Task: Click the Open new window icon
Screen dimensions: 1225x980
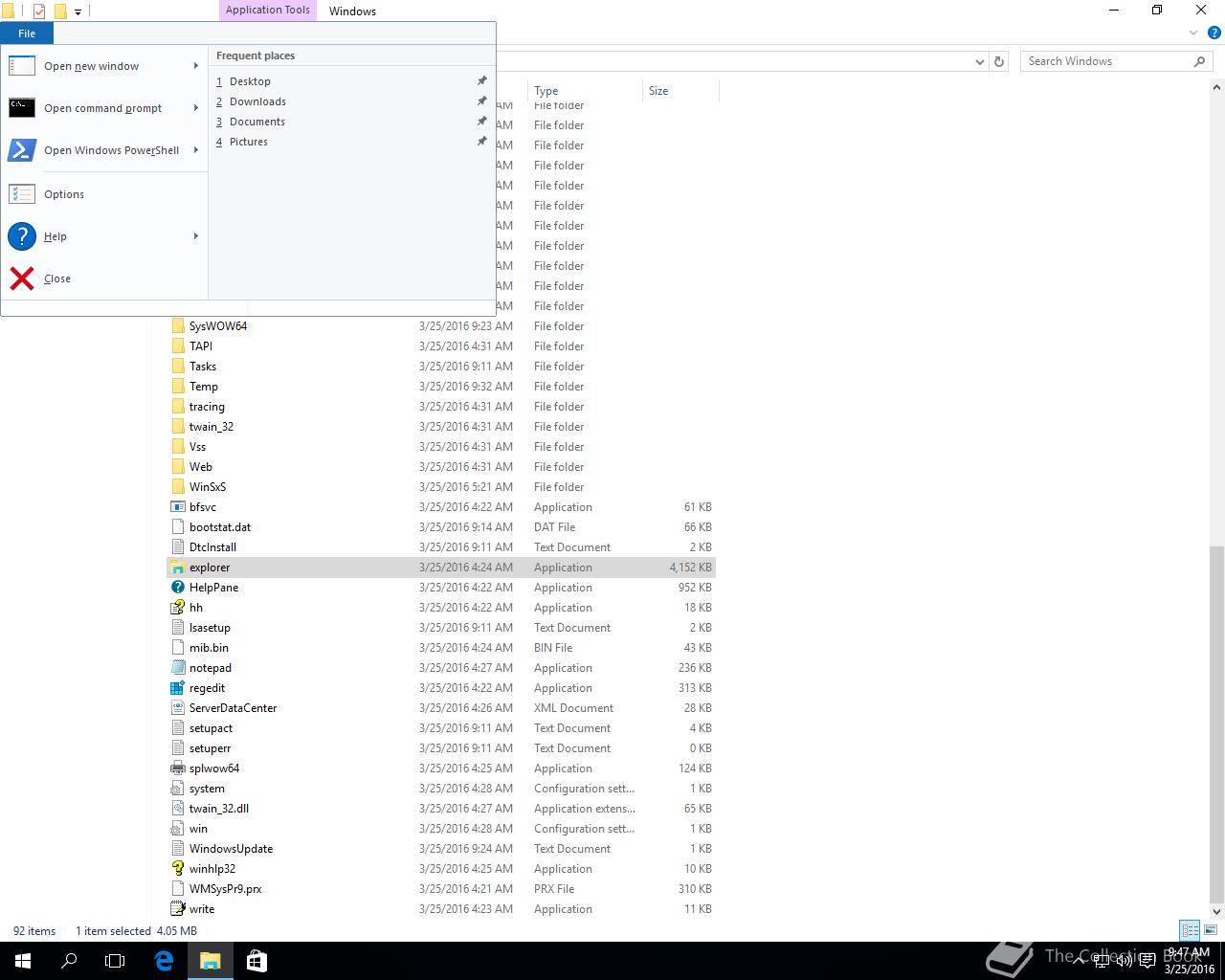Action: pos(22,66)
